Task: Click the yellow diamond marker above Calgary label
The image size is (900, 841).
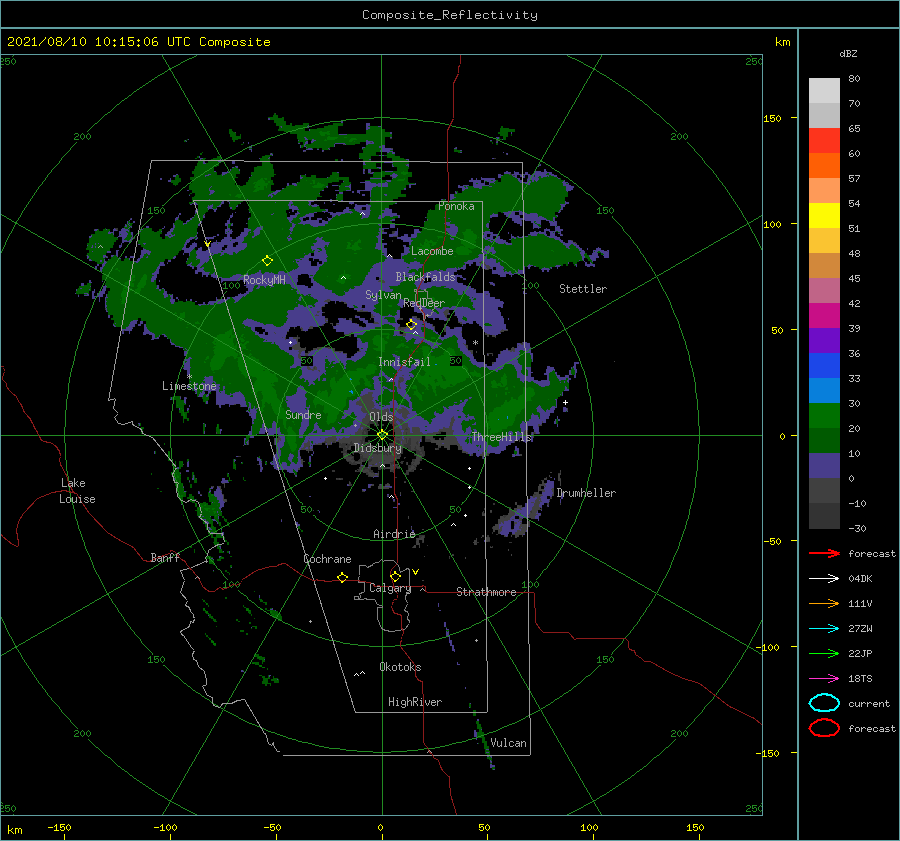Action: pos(395,576)
